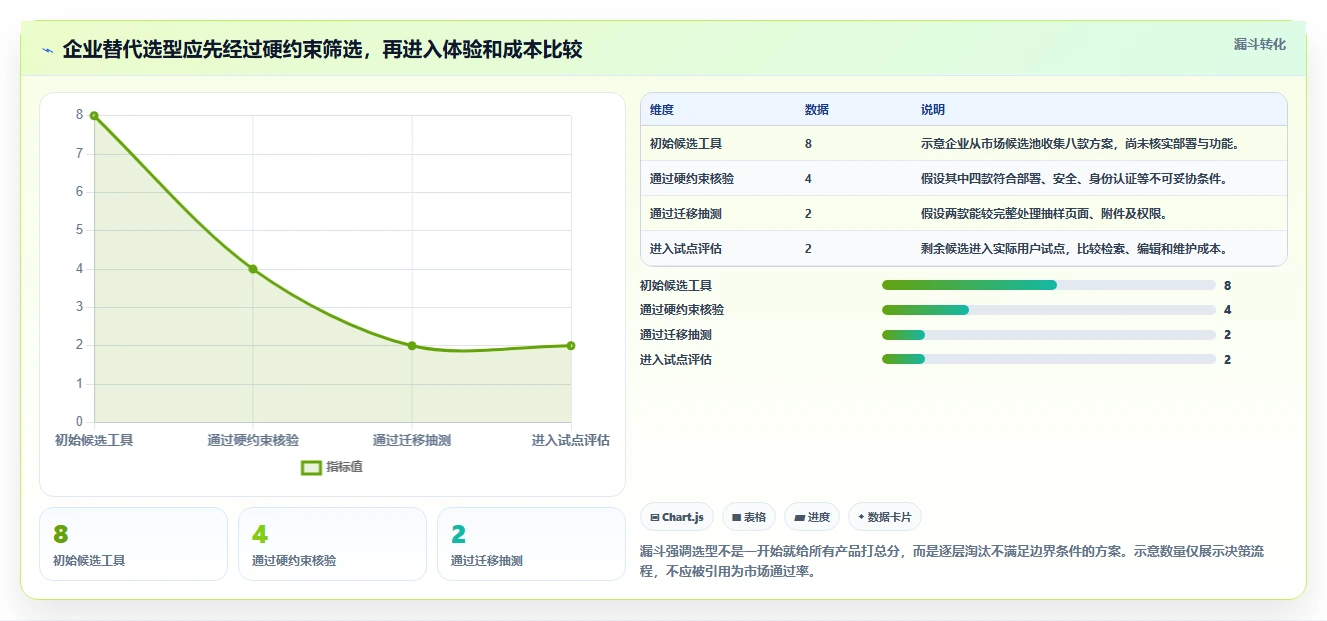Select the Chart.js chip
The height and width of the screenshot is (621, 1327).
click(x=677, y=517)
